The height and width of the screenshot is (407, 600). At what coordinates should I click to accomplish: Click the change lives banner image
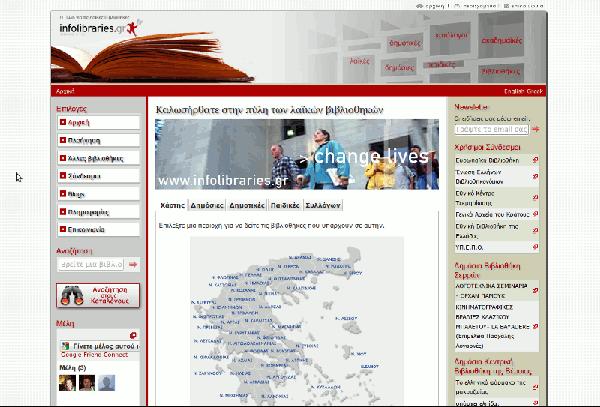(297, 154)
